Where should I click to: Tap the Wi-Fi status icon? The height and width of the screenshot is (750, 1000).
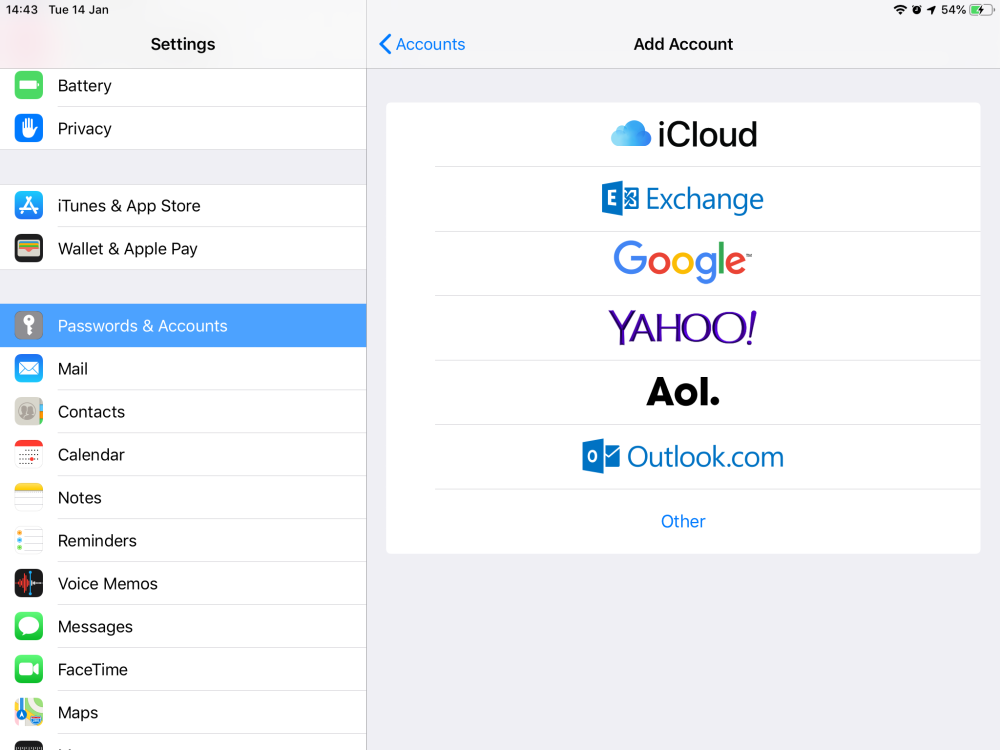coord(900,10)
